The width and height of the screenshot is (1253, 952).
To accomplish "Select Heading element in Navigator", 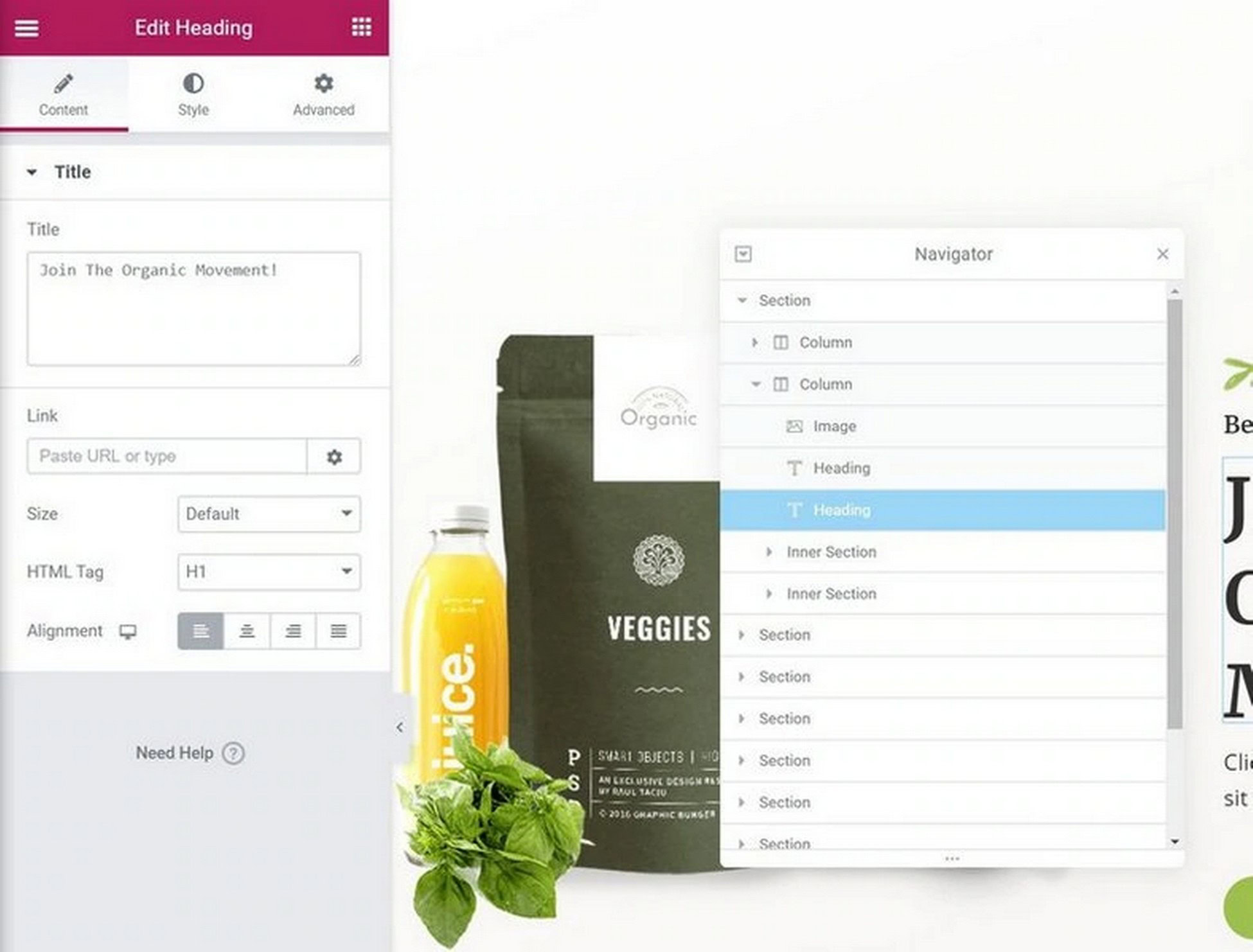I will click(x=843, y=509).
